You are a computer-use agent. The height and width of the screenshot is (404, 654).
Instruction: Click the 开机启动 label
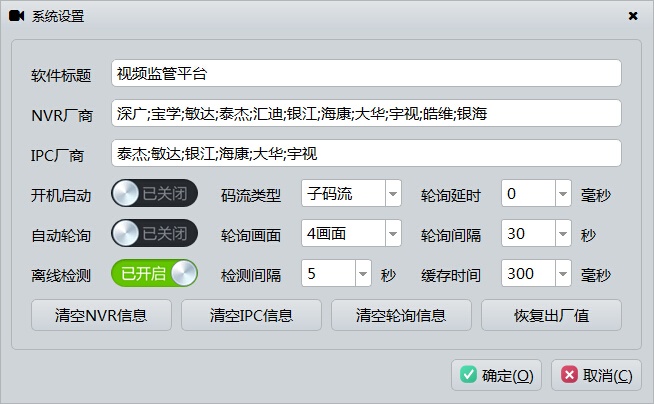pos(61,196)
